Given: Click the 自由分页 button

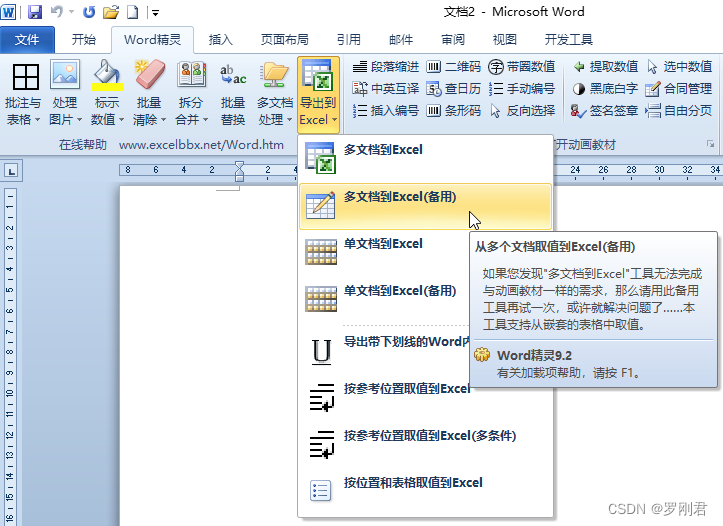Looking at the screenshot, I should pos(679,111).
